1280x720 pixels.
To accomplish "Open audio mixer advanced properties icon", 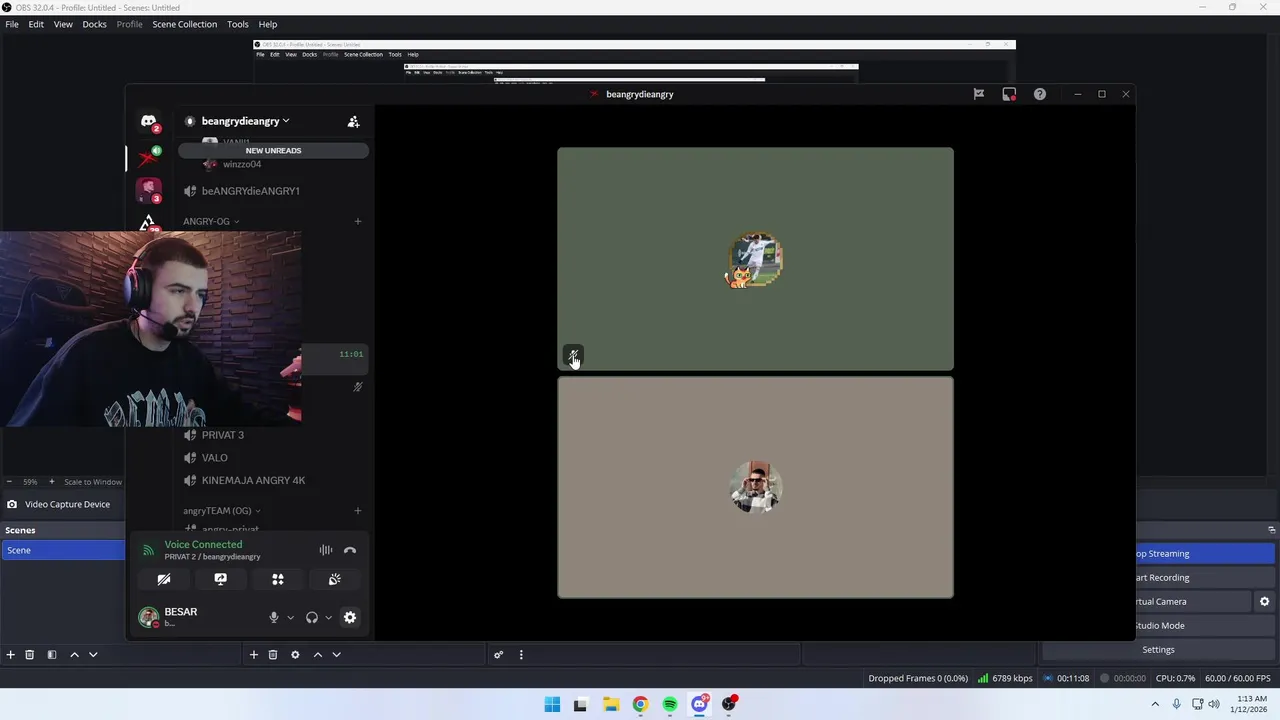I will pos(498,655).
